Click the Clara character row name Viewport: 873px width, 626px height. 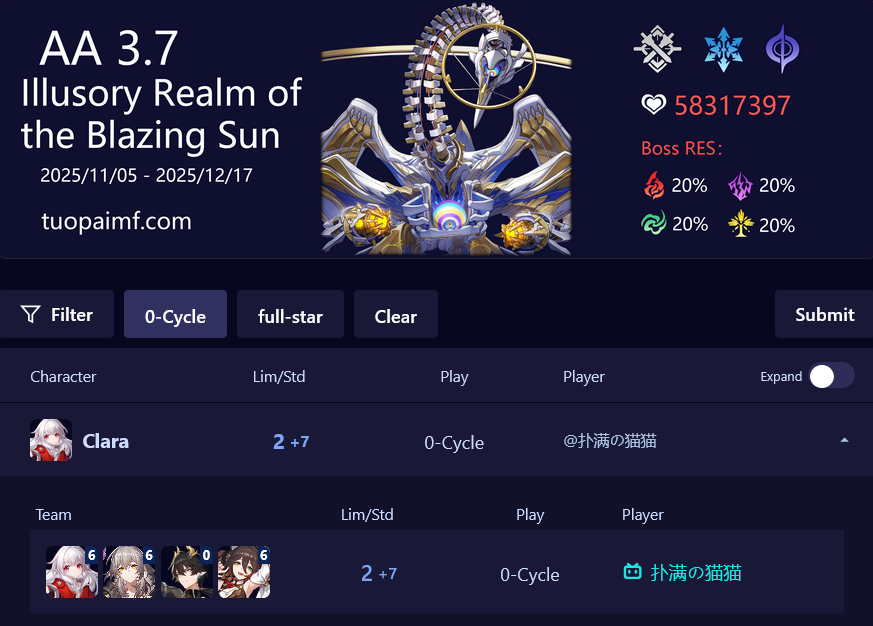[106, 441]
